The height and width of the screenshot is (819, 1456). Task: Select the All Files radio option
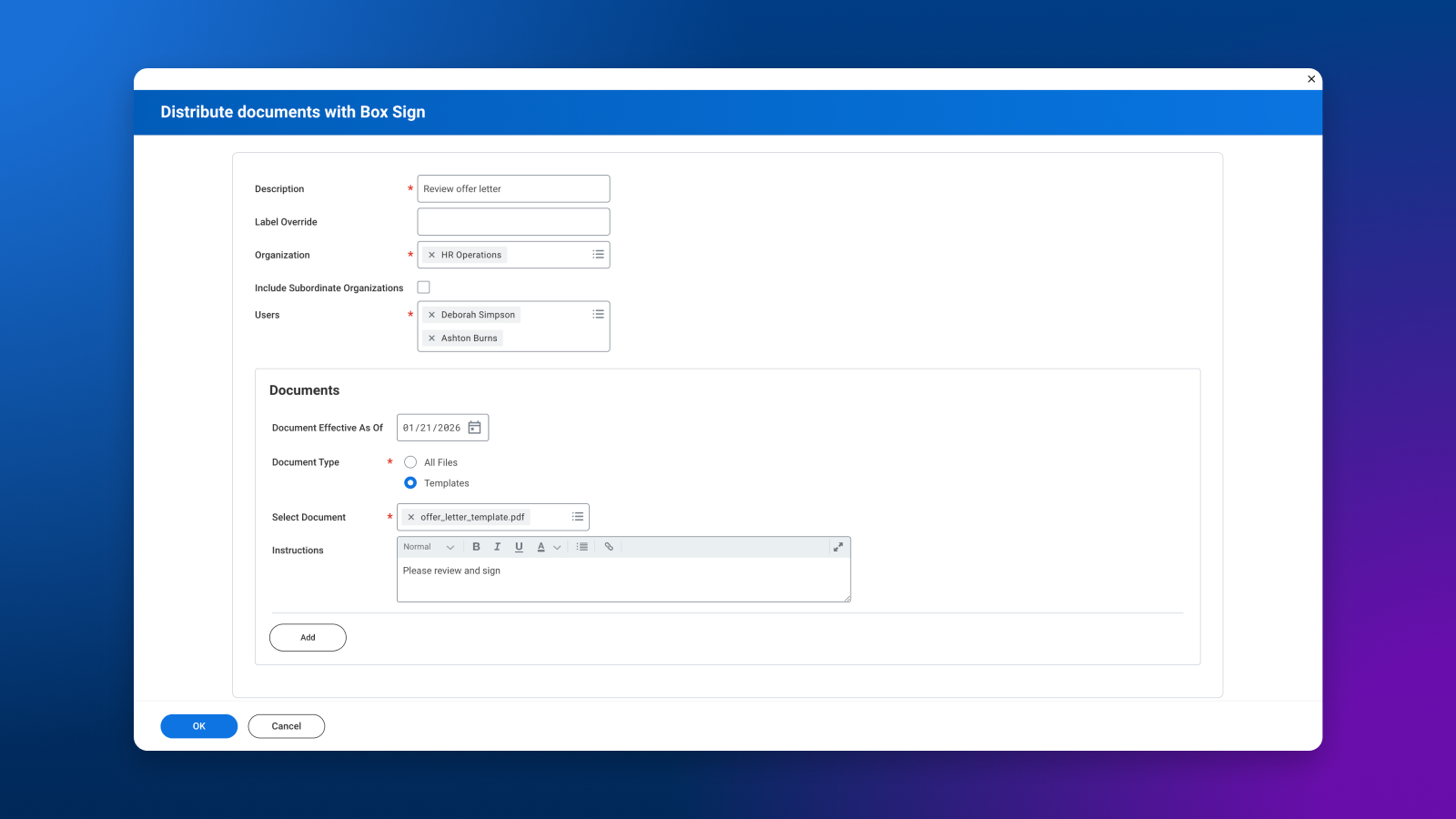pyautogui.click(x=410, y=462)
